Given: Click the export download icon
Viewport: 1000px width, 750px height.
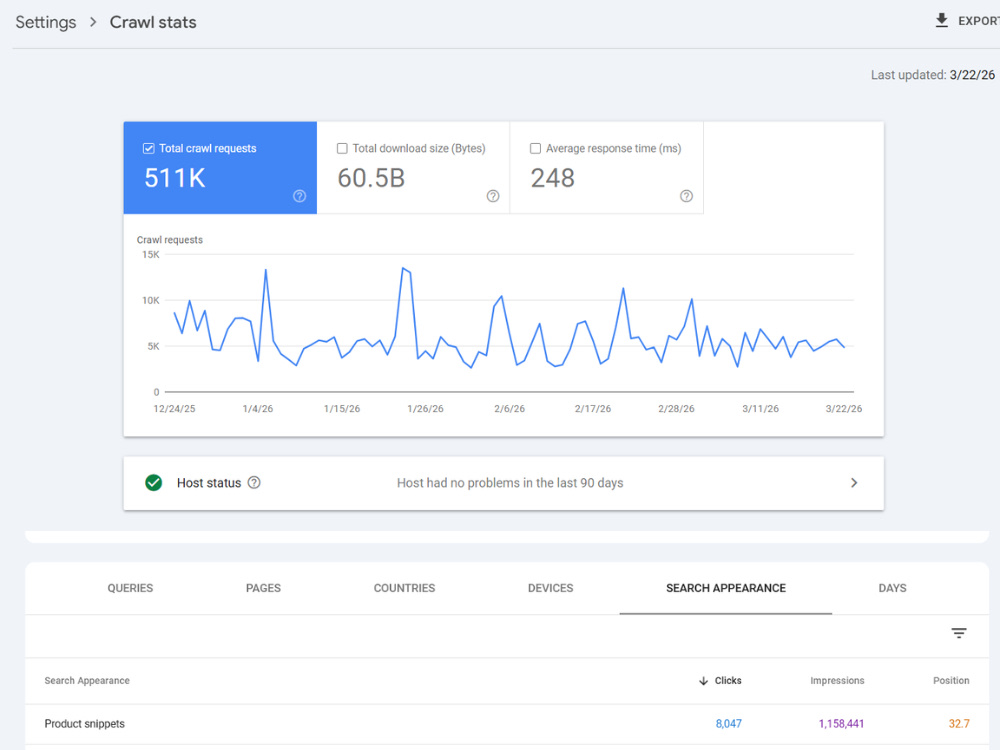Looking at the screenshot, I should [x=941, y=20].
